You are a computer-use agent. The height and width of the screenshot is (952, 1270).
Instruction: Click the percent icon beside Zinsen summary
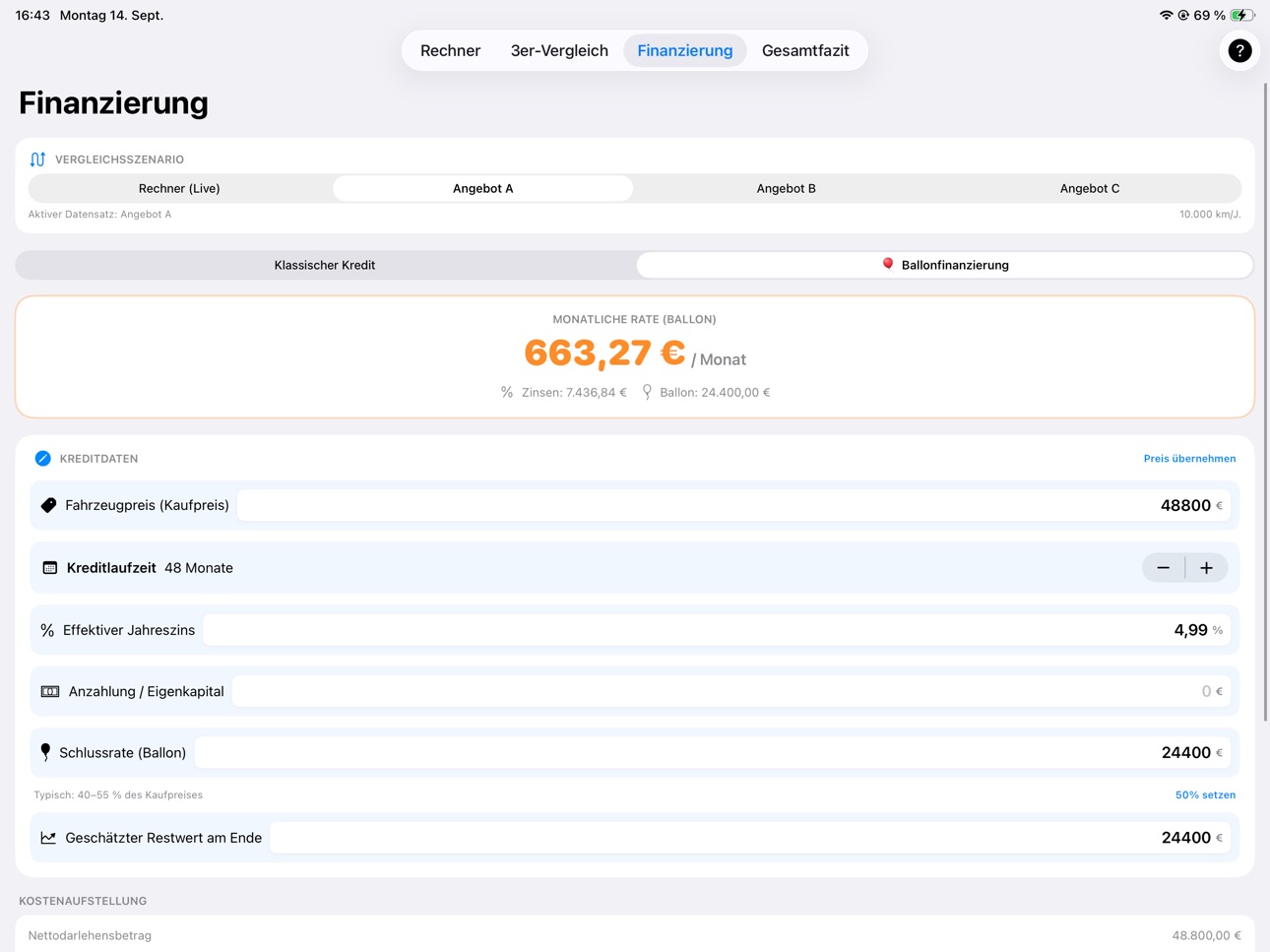[x=507, y=392]
